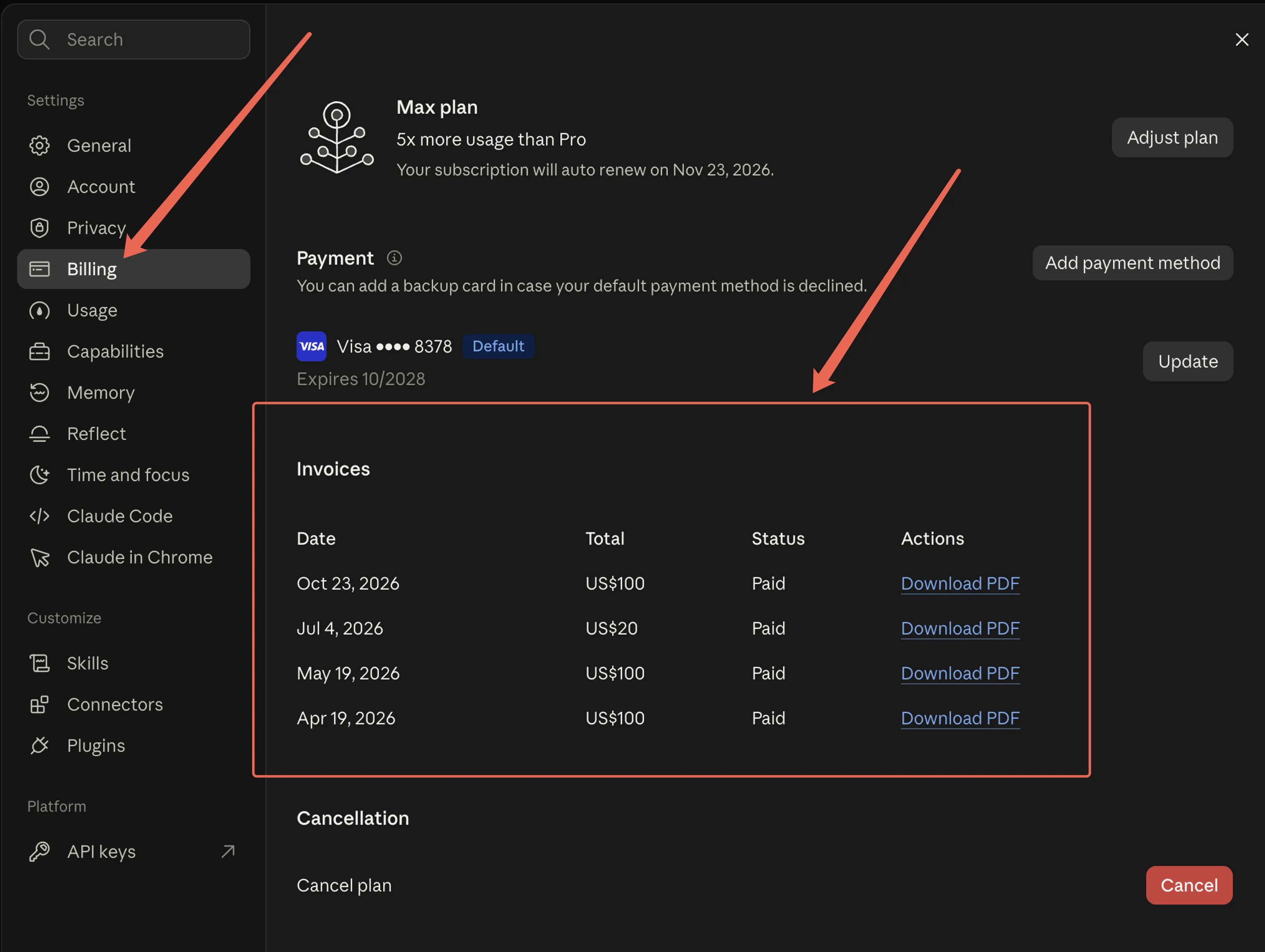Click the Capabilities briefcase icon

point(40,352)
